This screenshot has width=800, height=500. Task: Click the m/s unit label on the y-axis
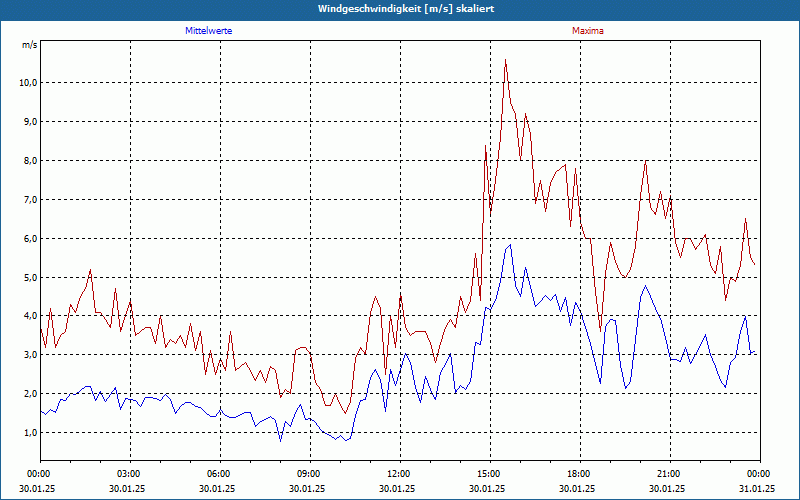(29, 45)
